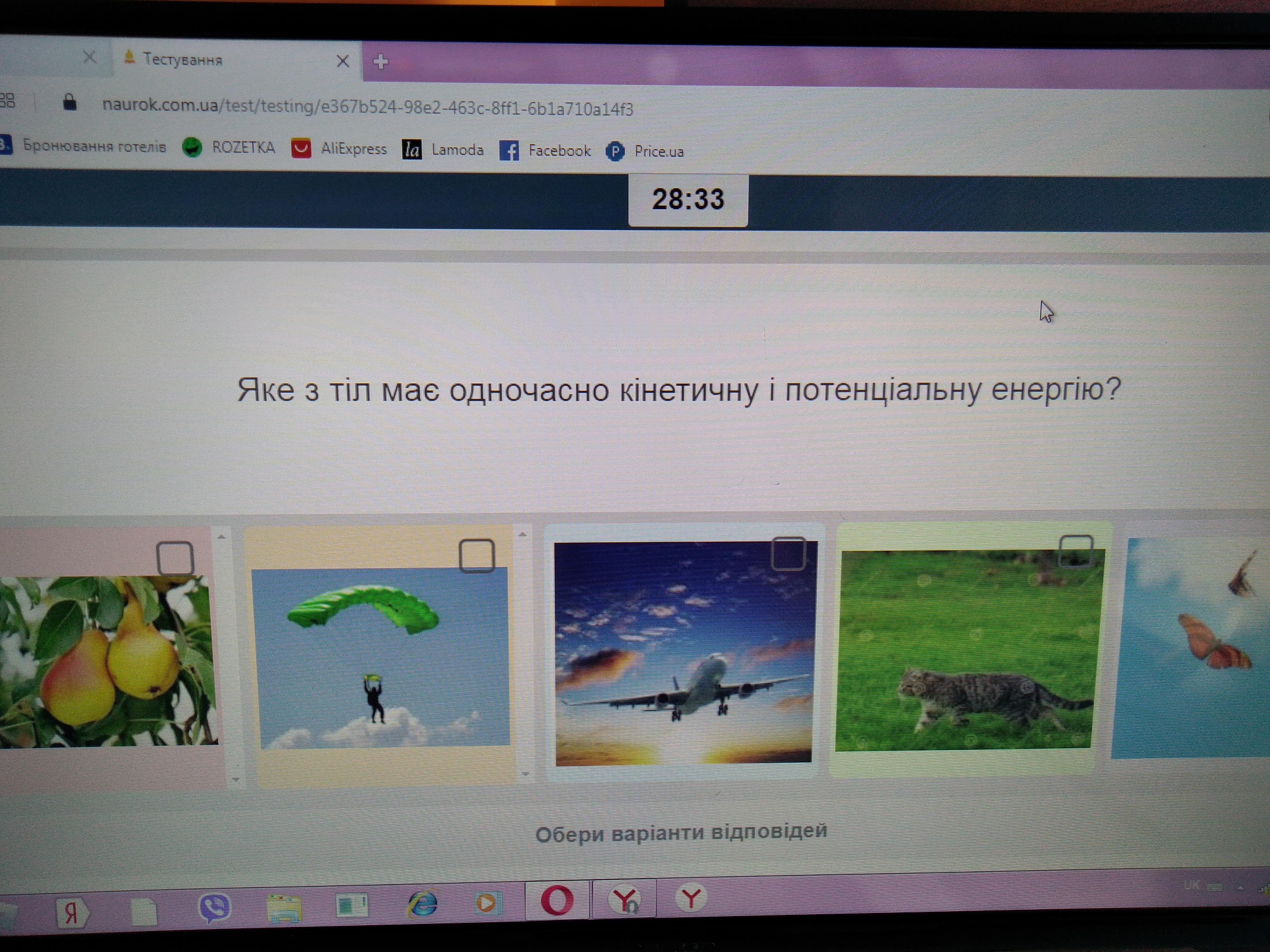Open the ROZETKA bookmark
The height and width of the screenshot is (952, 1270).
[228, 147]
